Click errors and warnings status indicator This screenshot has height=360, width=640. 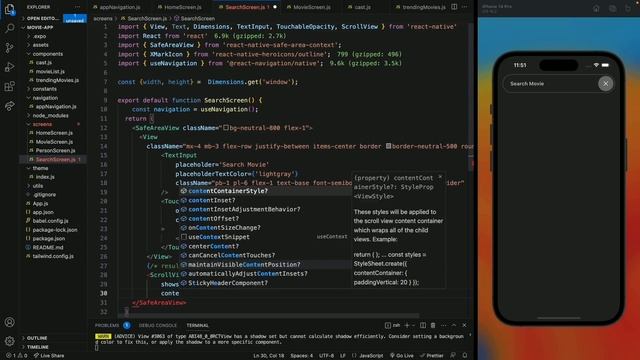coord(16,356)
